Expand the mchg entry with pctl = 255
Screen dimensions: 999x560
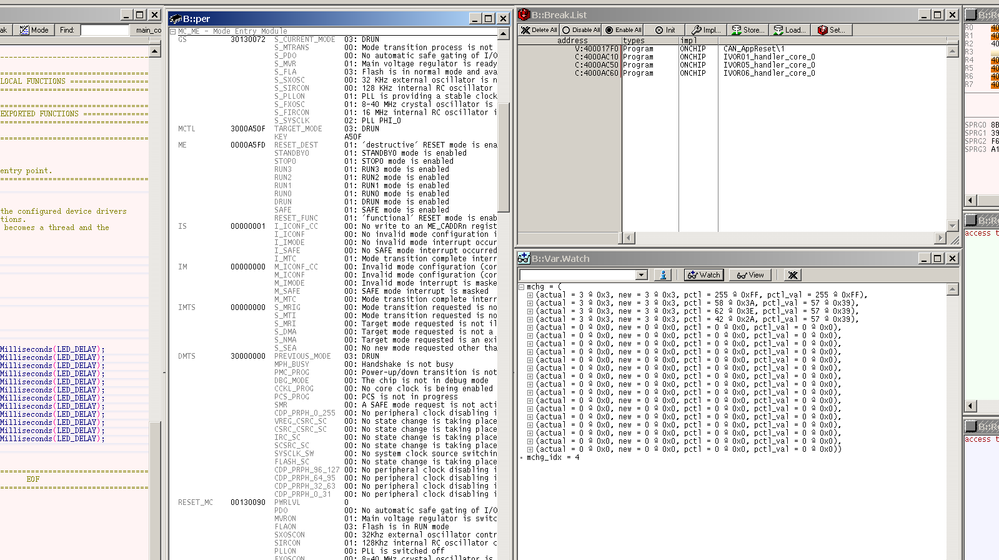click(x=529, y=296)
